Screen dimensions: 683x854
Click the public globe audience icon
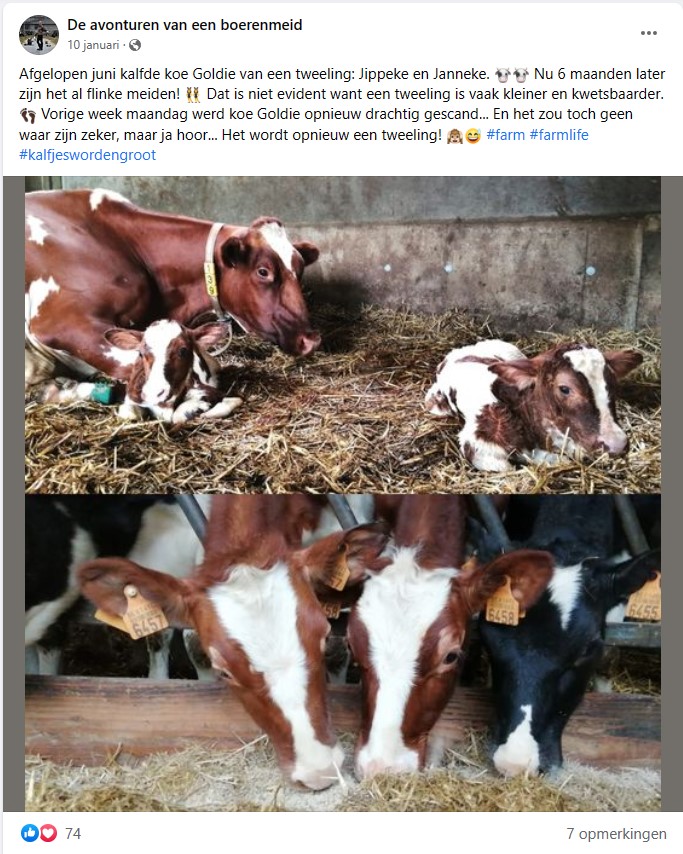click(135, 45)
